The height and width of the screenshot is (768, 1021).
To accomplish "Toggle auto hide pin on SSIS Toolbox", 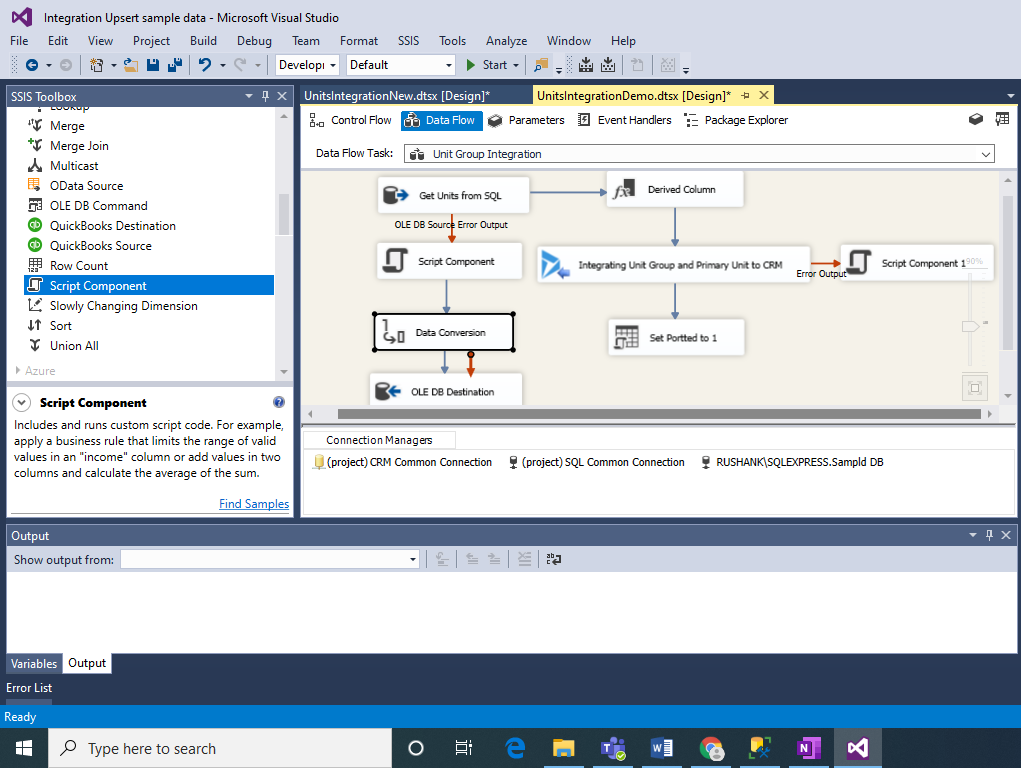I will [x=265, y=96].
